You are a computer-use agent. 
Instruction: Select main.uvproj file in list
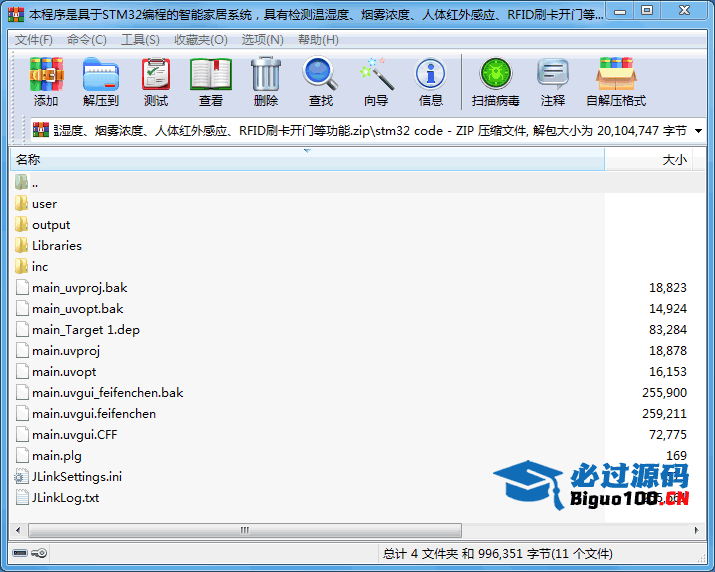(x=66, y=351)
